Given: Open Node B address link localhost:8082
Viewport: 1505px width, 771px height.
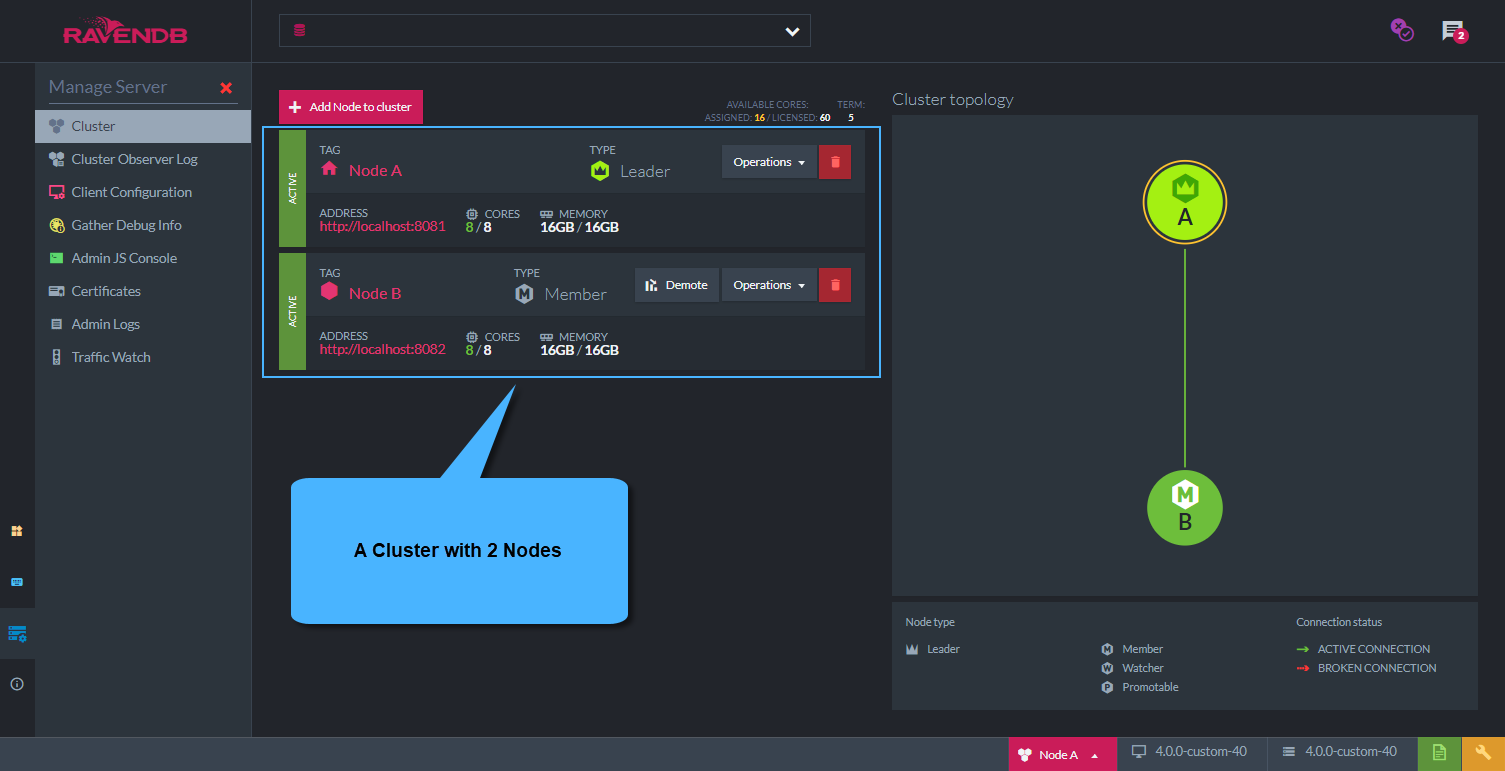Looking at the screenshot, I should (x=382, y=350).
